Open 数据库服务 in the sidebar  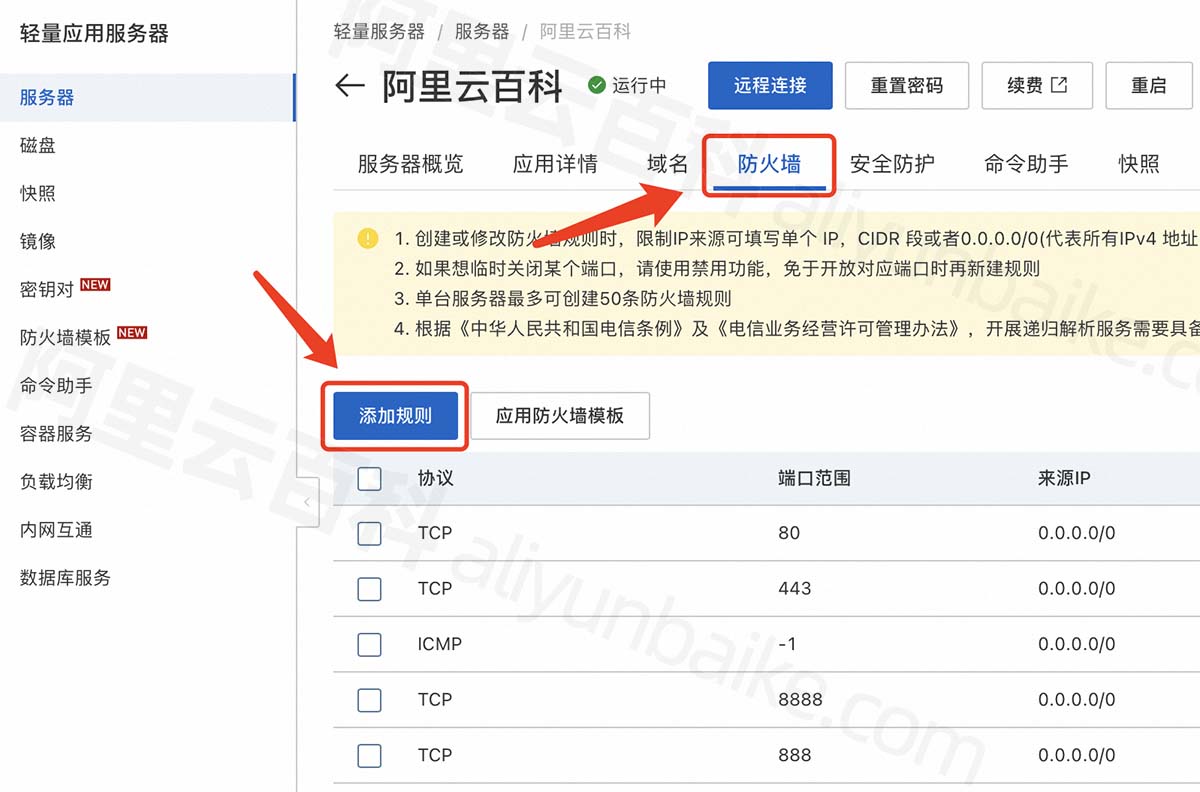pyautogui.click(x=65, y=578)
